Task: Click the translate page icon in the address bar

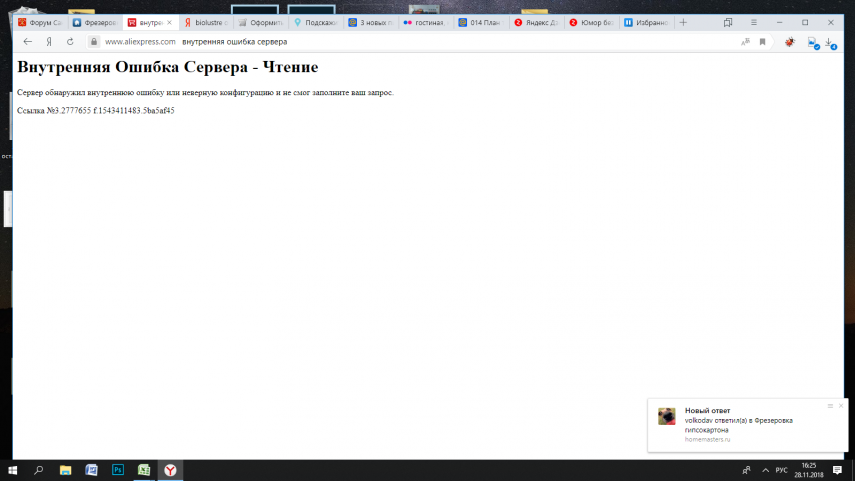Action: pyautogui.click(x=745, y=42)
